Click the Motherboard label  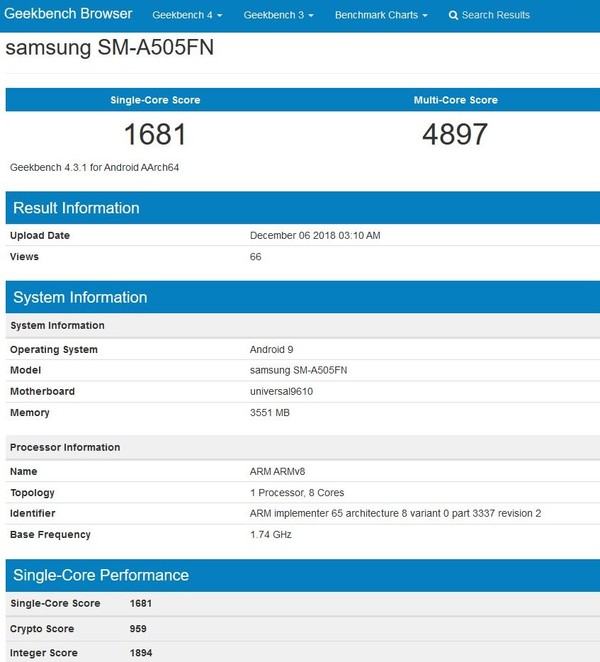[42, 391]
